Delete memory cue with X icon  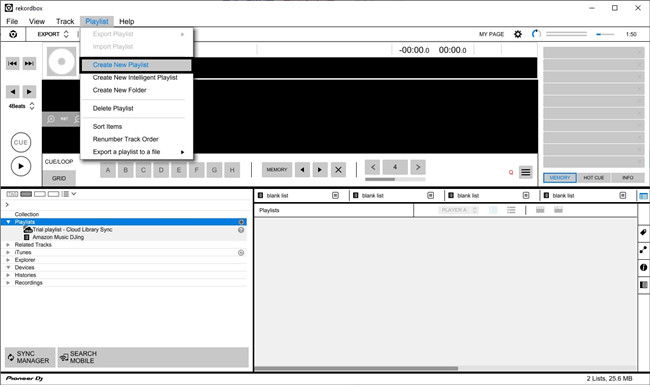(x=338, y=170)
